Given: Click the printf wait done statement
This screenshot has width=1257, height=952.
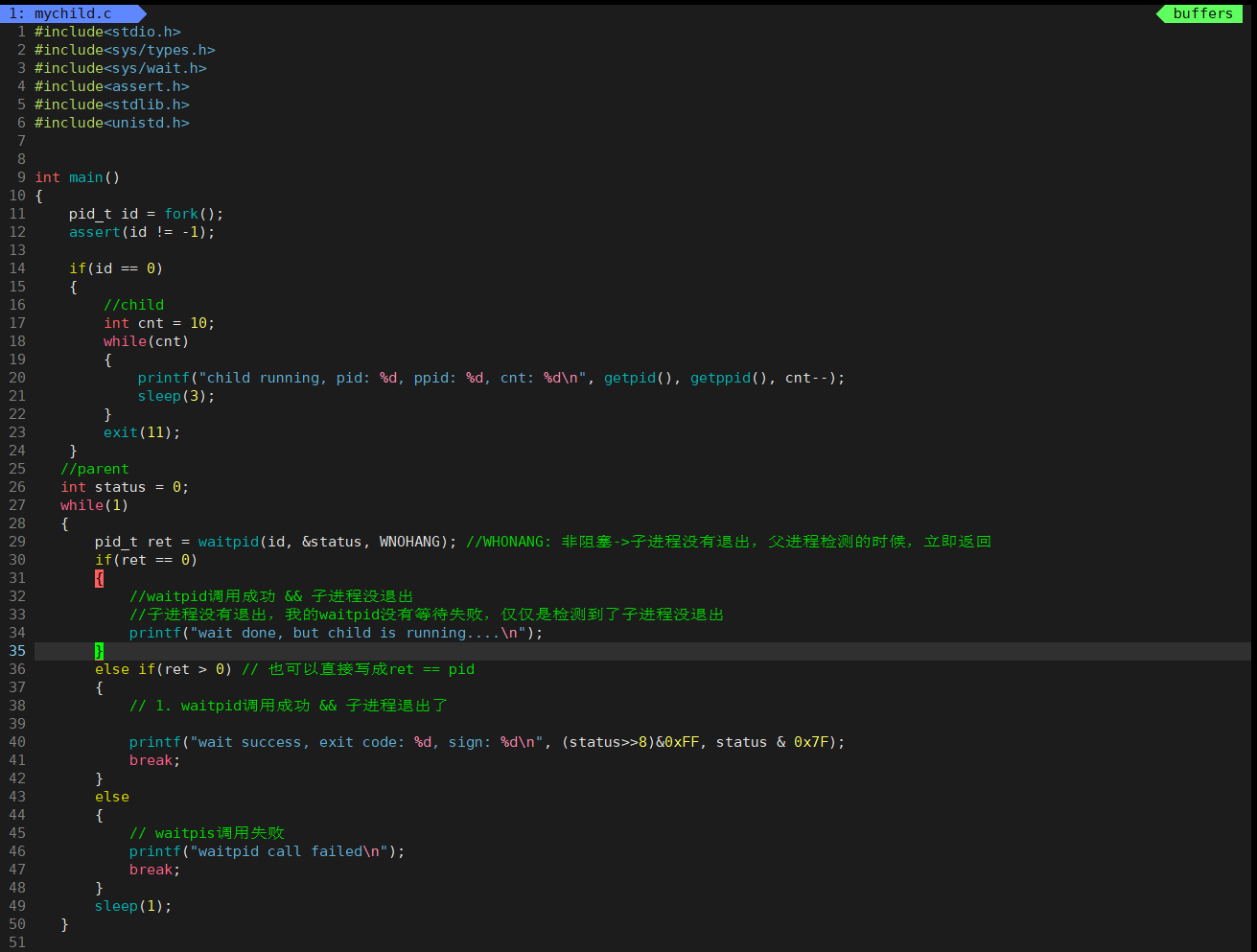Looking at the screenshot, I should click(337, 633).
